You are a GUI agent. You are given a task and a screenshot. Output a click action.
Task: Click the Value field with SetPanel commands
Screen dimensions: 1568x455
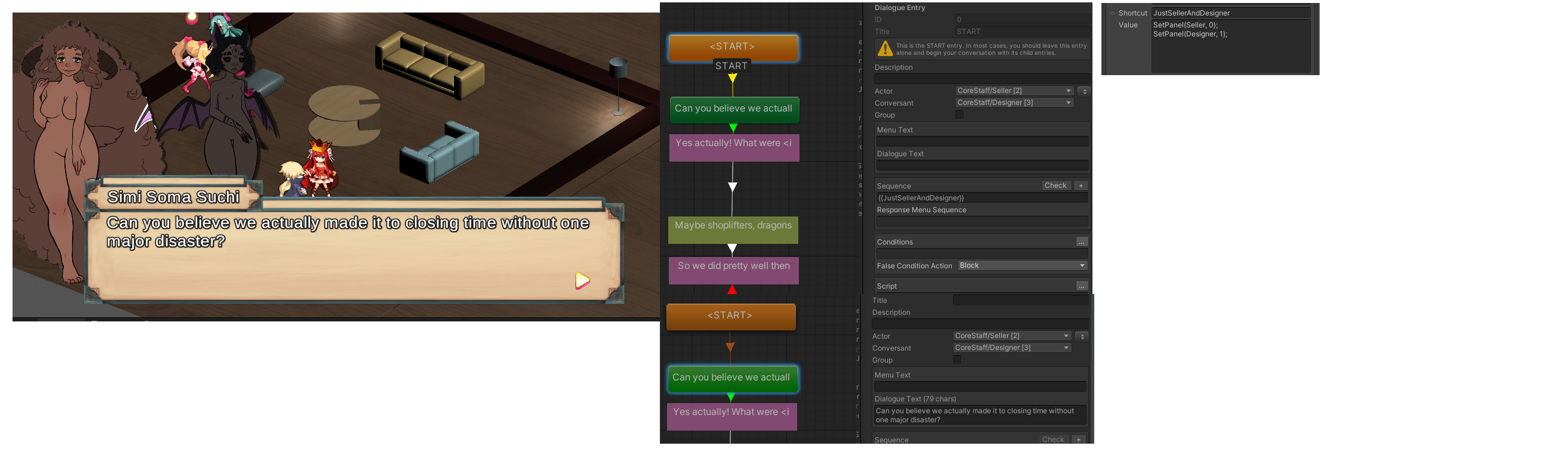pos(1231,47)
